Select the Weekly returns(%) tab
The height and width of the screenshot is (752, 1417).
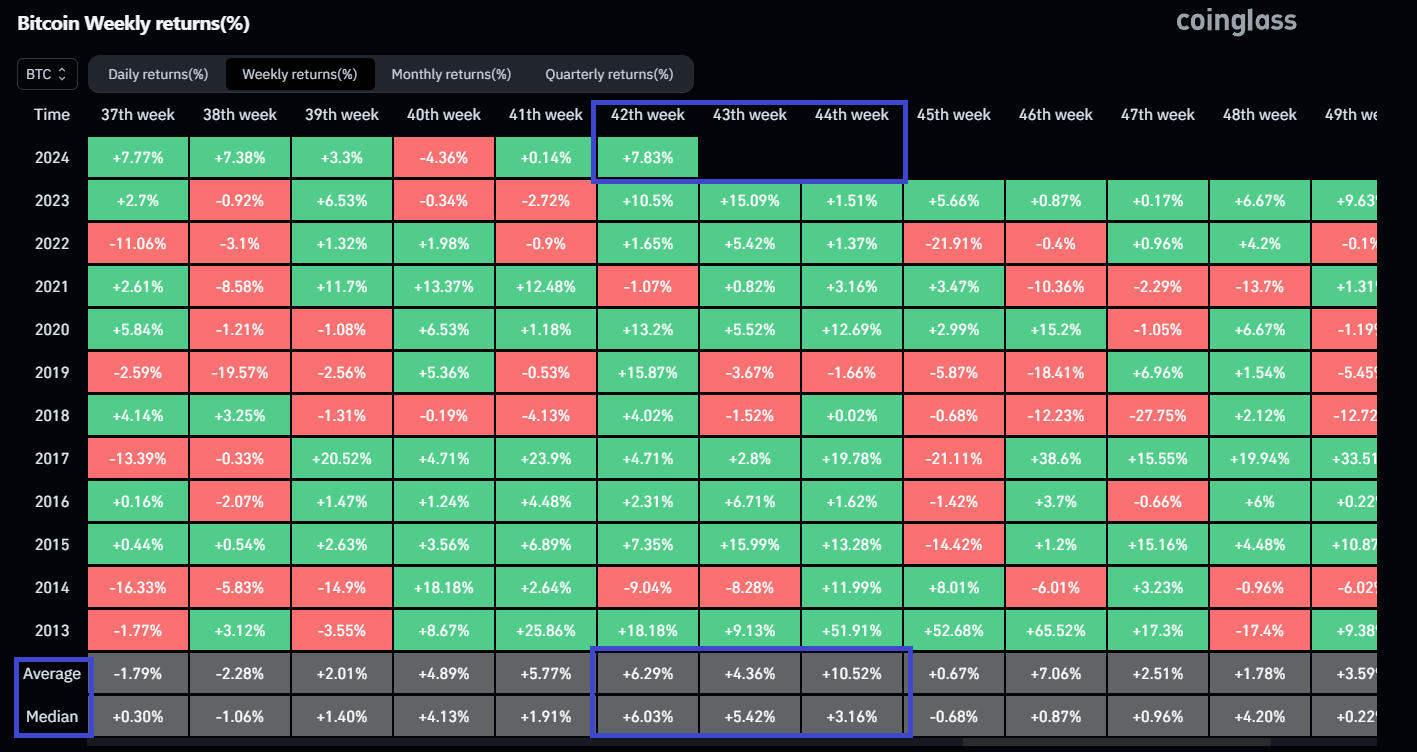click(299, 74)
